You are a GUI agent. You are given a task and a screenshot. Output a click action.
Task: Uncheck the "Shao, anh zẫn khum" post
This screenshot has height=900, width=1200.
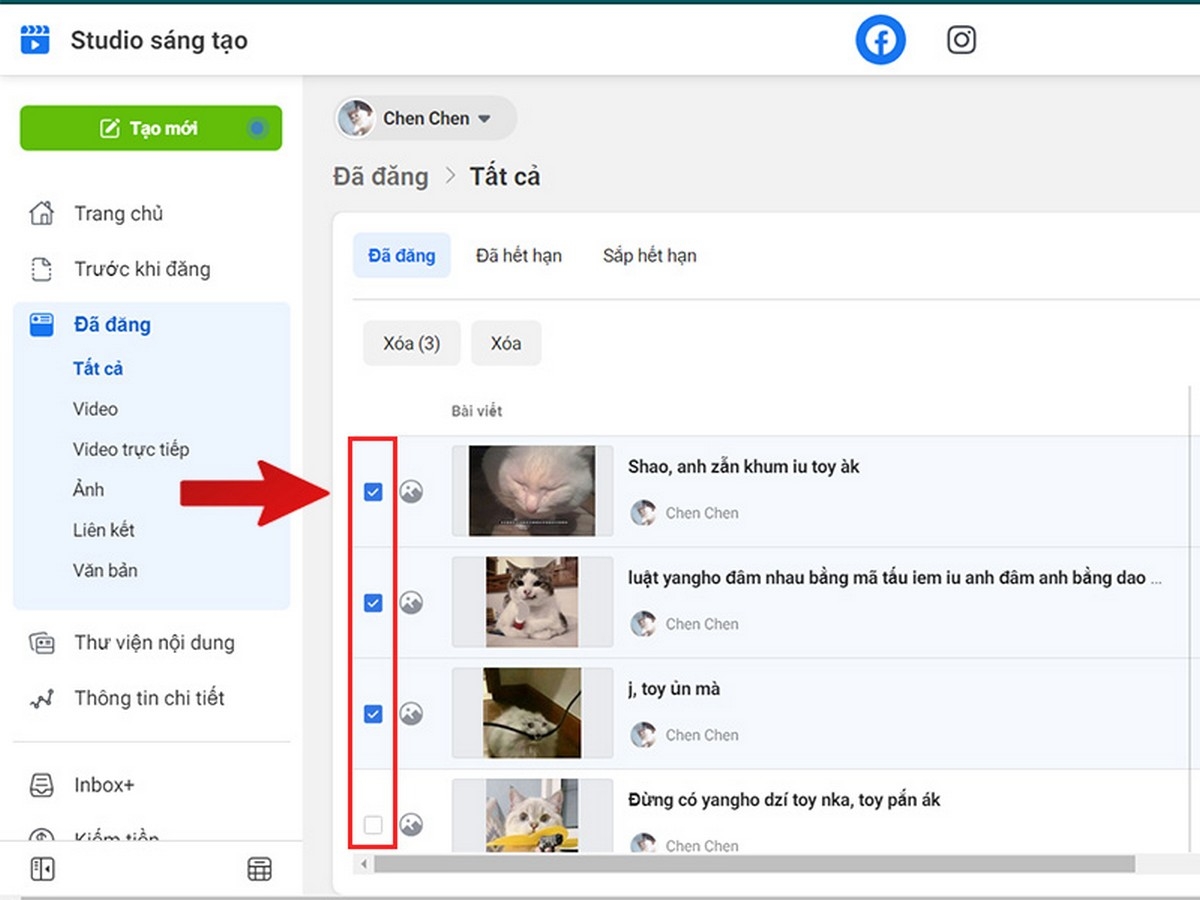[373, 492]
